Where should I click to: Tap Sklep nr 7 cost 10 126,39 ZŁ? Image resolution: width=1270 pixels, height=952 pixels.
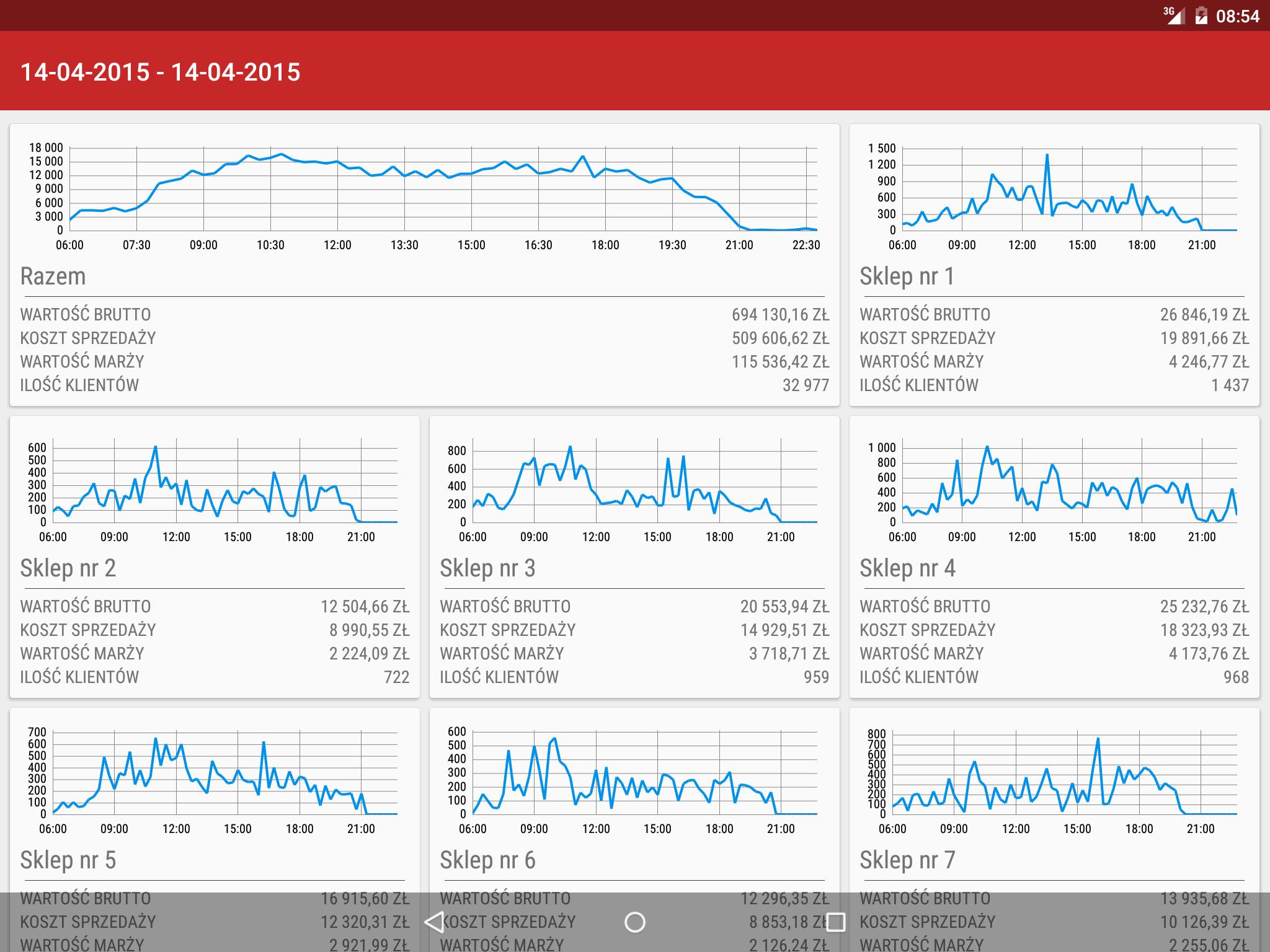[x=1204, y=922]
